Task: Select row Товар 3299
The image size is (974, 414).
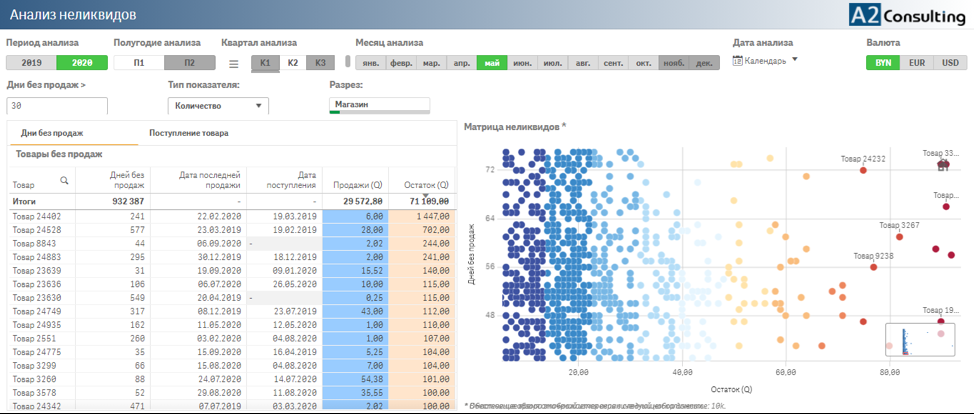Action: (x=232, y=366)
